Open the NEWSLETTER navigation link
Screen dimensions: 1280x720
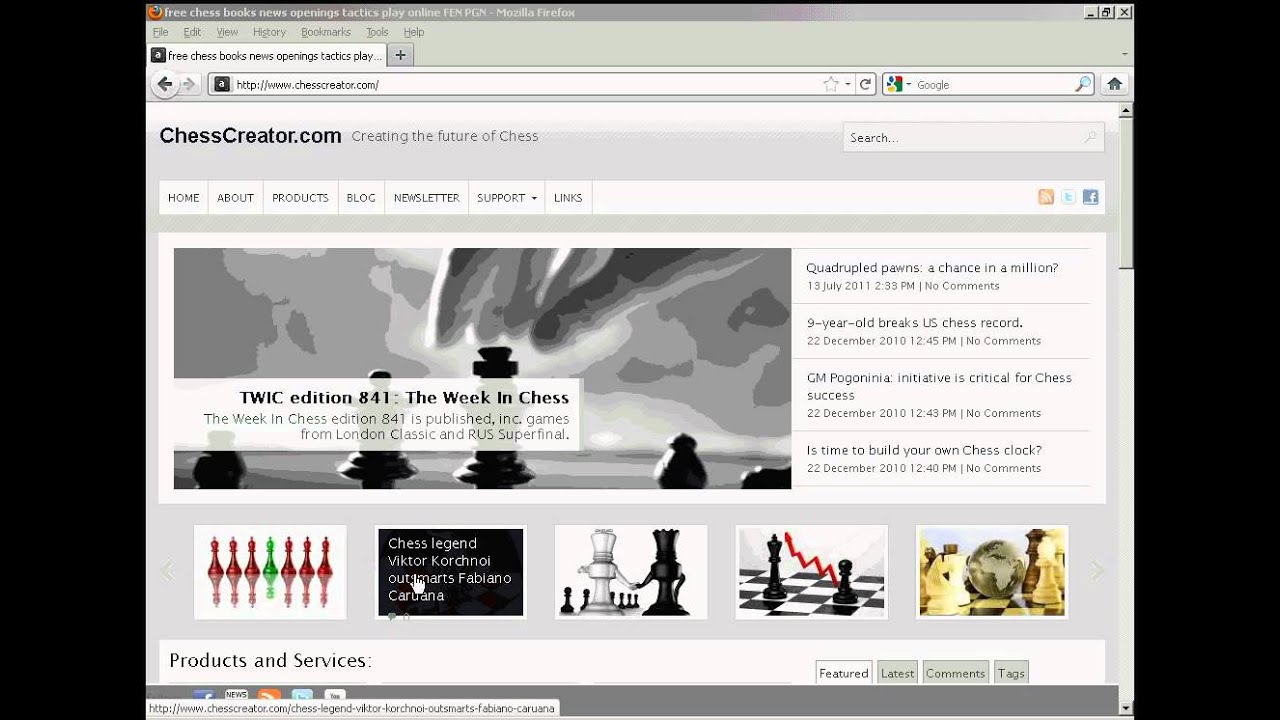coord(426,198)
